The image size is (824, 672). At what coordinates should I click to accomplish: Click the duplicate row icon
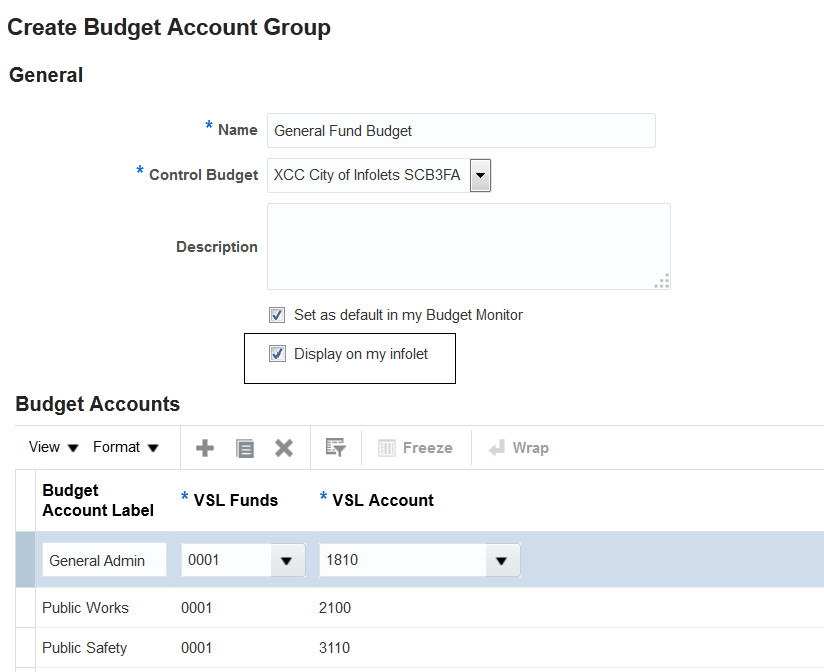245,448
